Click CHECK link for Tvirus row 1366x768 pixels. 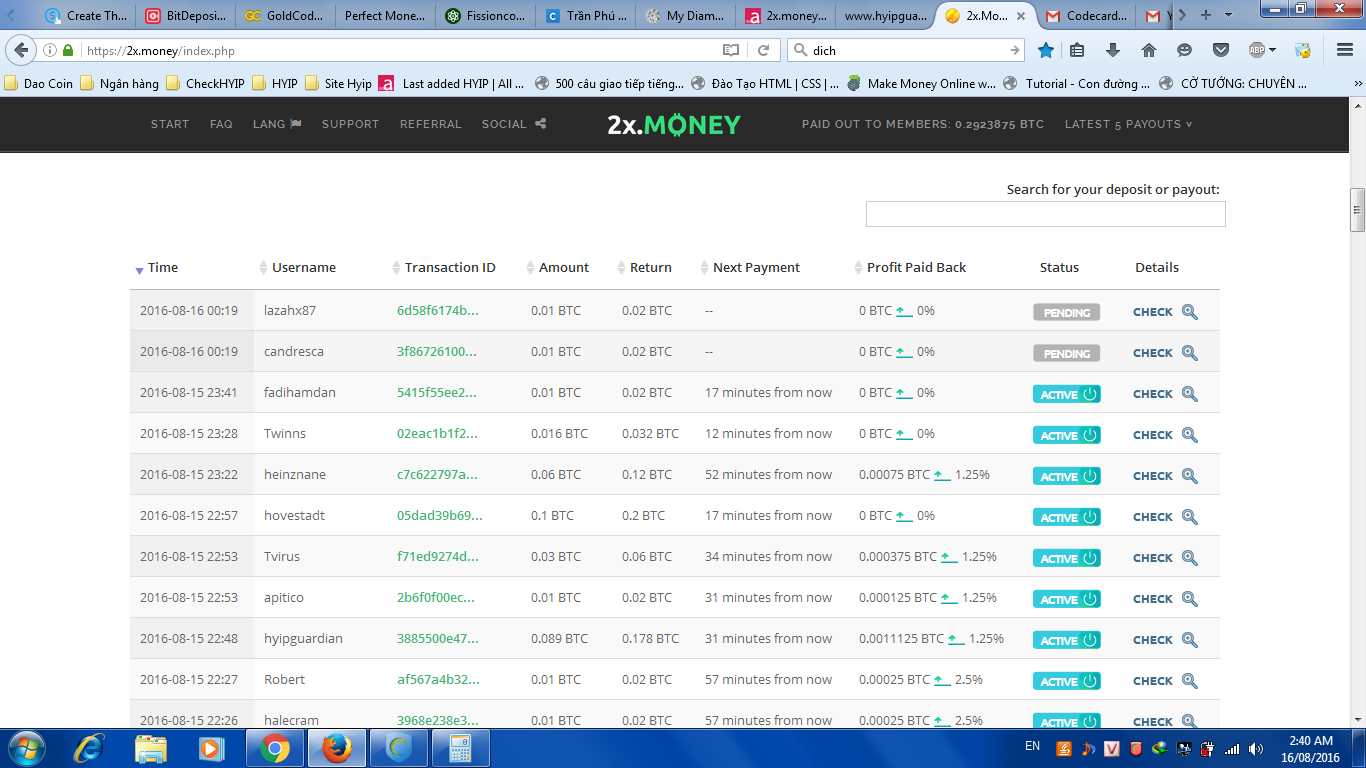1153,558
